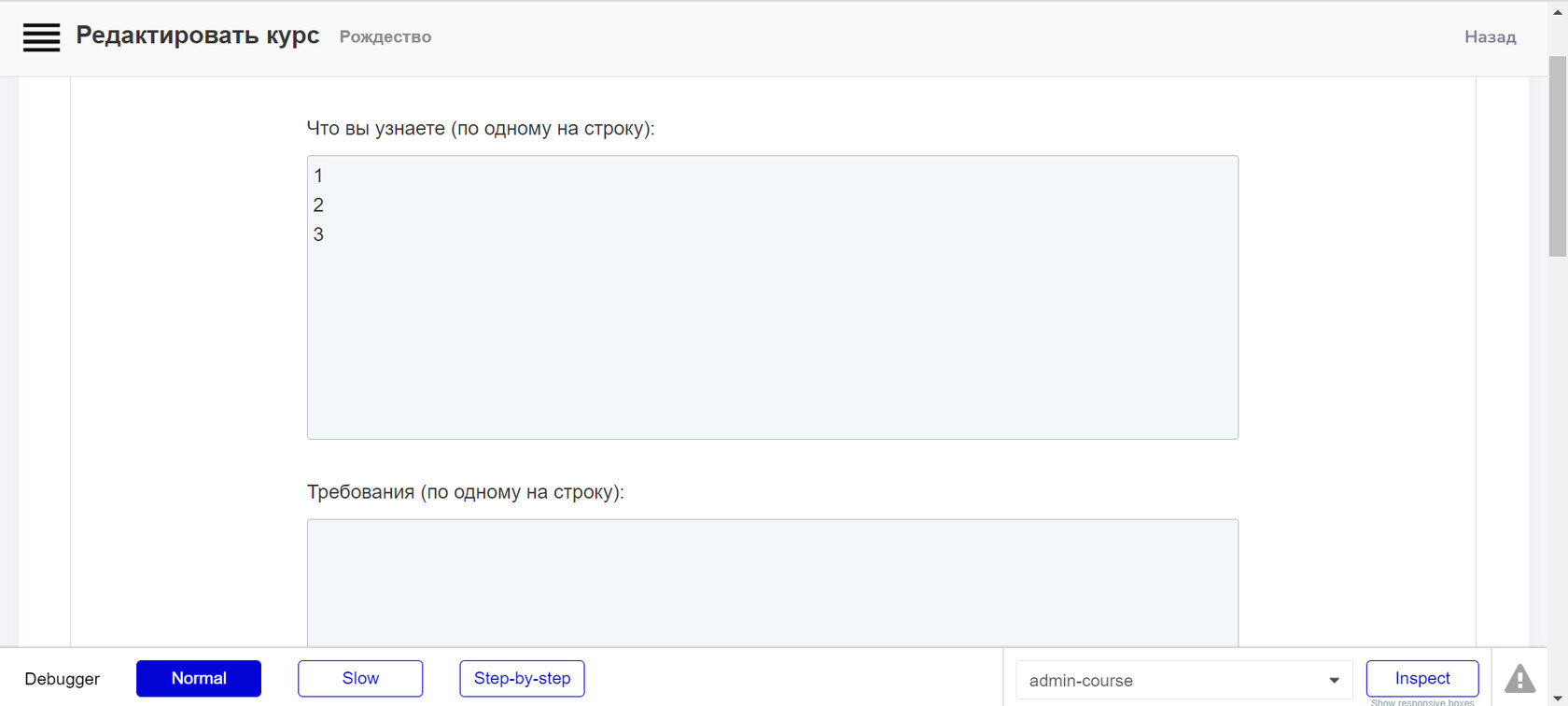
Task: Enable Slow debugger mode
Action: click(x=360, y=679)
